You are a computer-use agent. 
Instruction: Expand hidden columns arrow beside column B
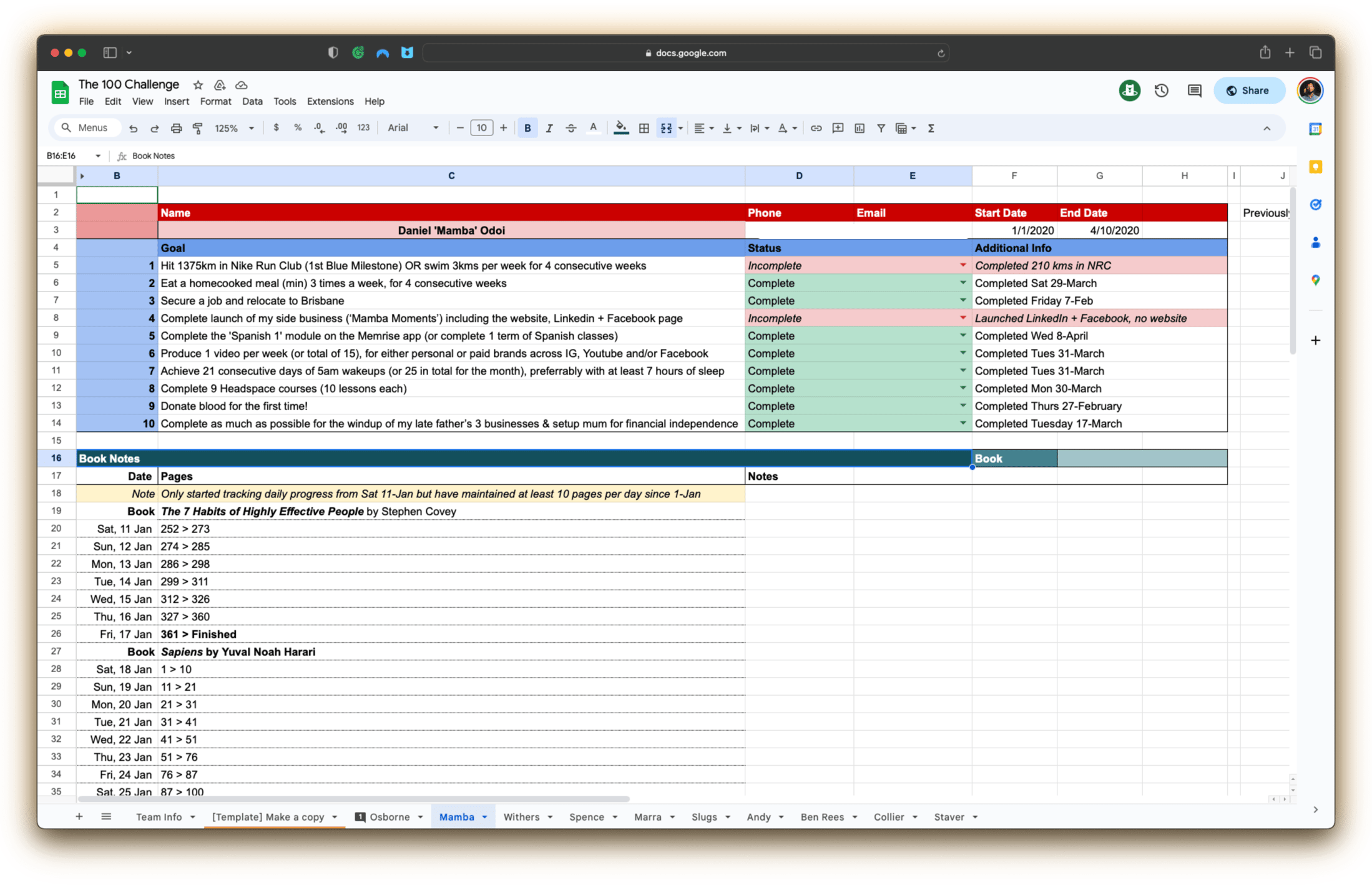(x=82, y=176)
